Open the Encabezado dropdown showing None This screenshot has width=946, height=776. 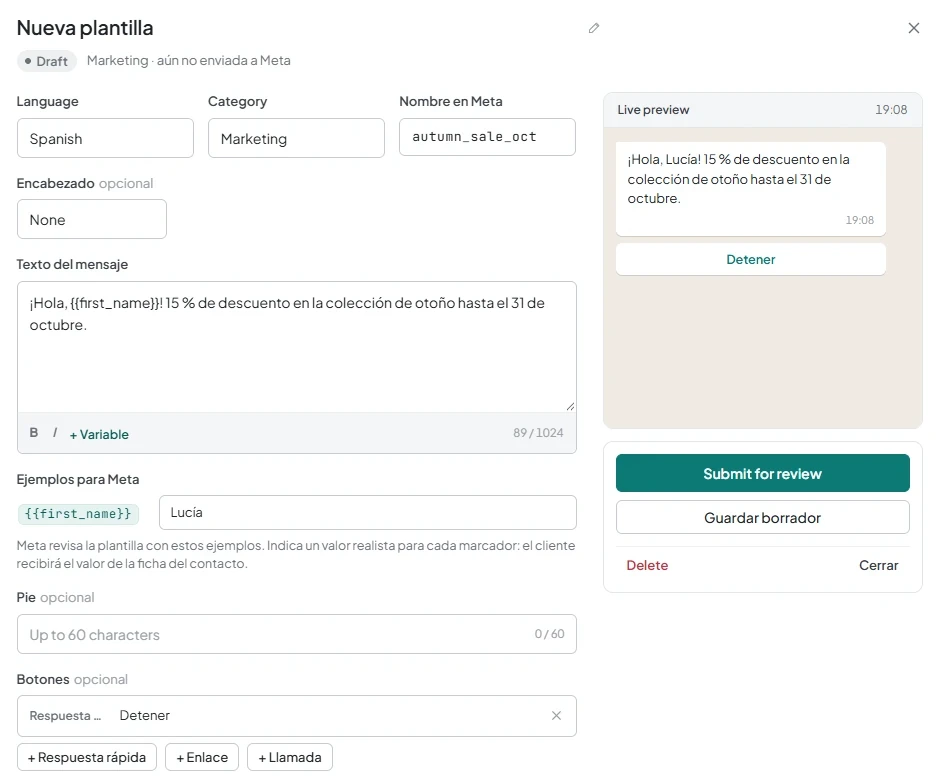tap(92, 219)
